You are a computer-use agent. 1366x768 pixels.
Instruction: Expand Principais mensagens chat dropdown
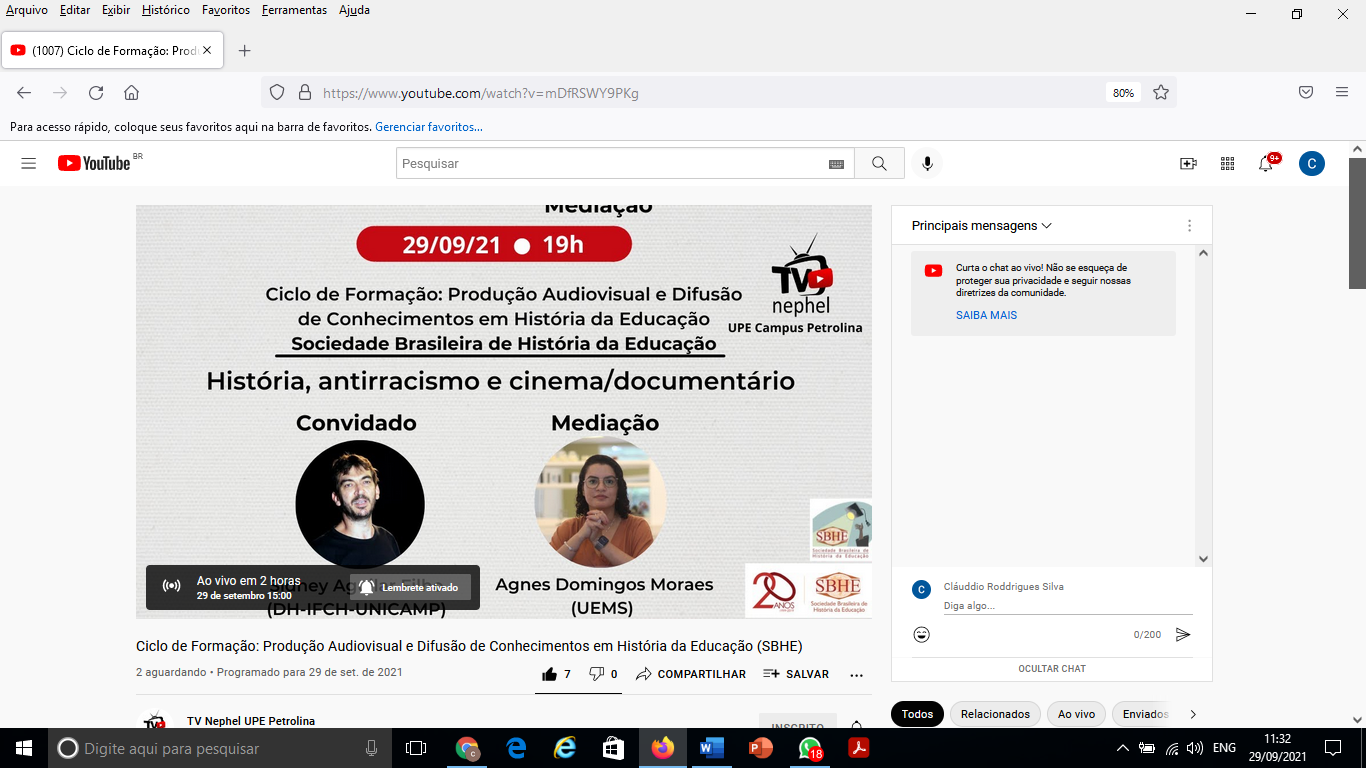(x=981, y=226)
